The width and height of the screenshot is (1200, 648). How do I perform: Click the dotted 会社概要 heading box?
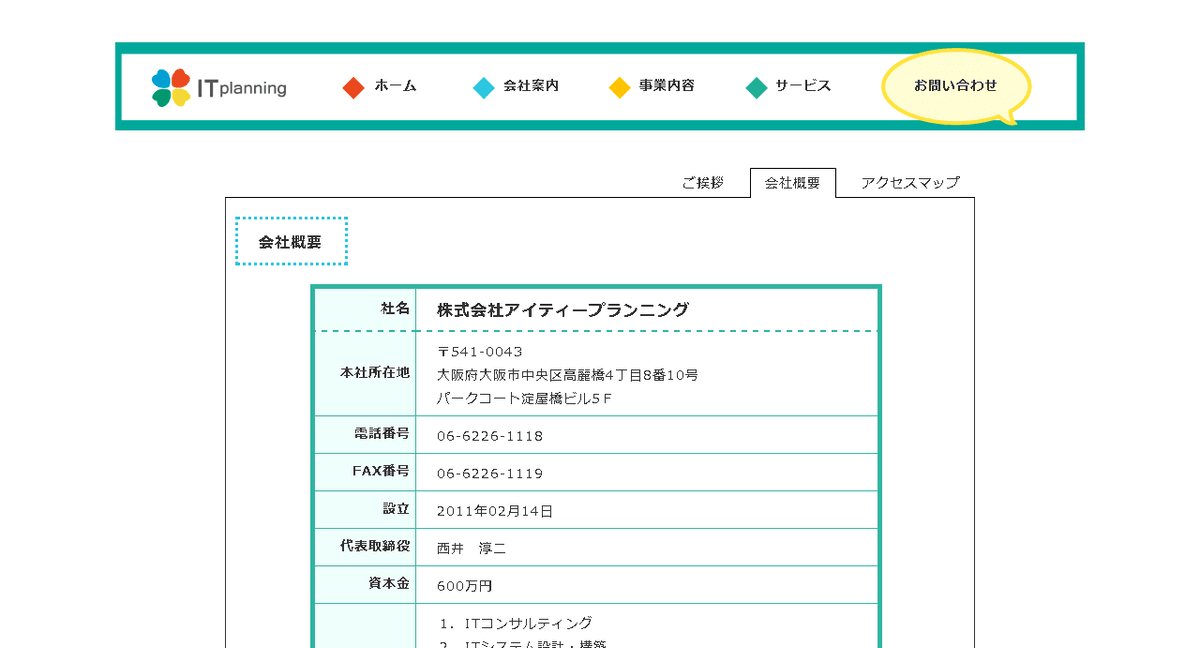[x=291, y=241]
